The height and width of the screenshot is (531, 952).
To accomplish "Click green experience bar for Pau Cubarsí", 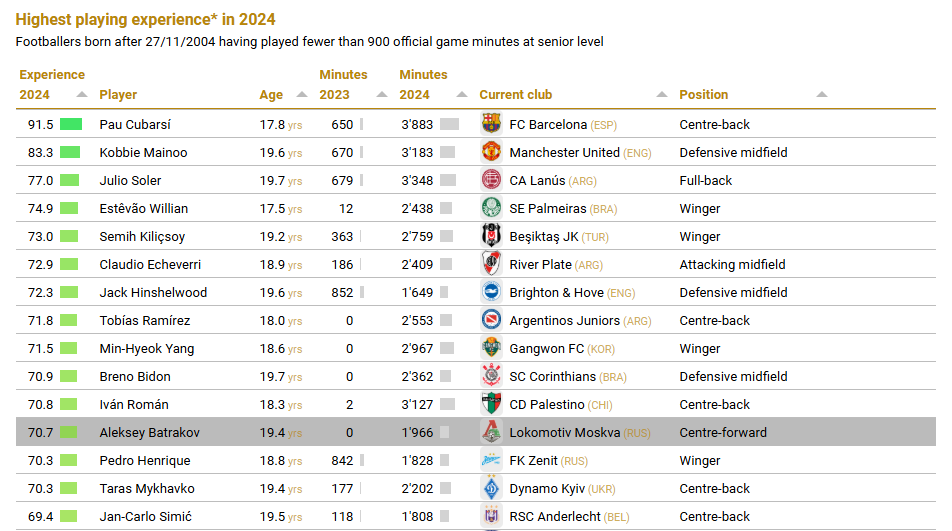I will click(70, 125).
